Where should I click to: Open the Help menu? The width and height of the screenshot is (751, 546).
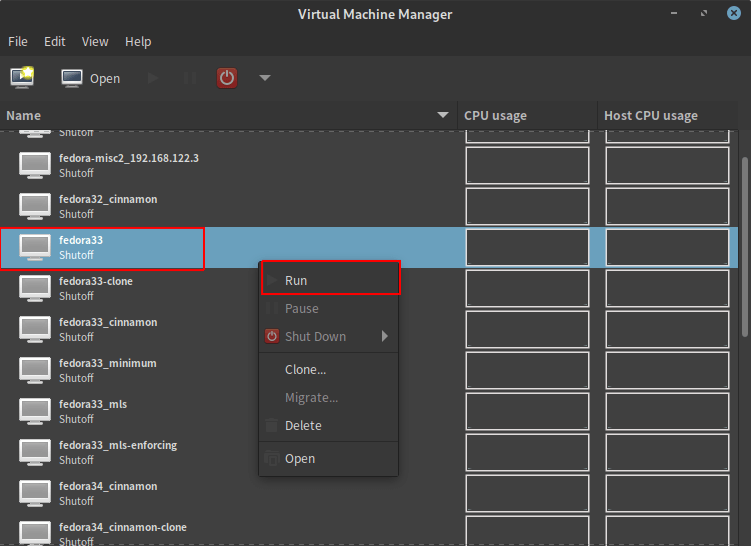[x=138, y=42]
